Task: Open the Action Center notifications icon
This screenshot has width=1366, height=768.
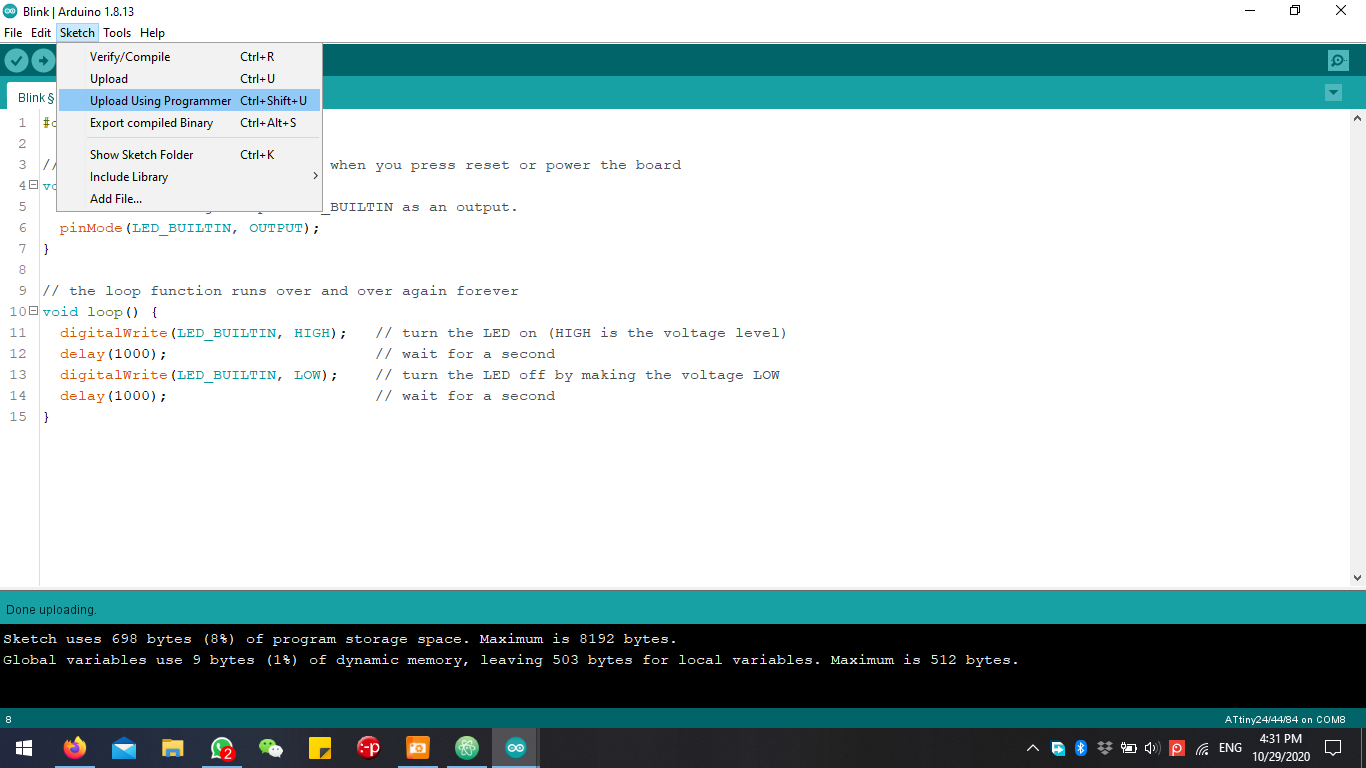Action: [x=1333, y=748]
